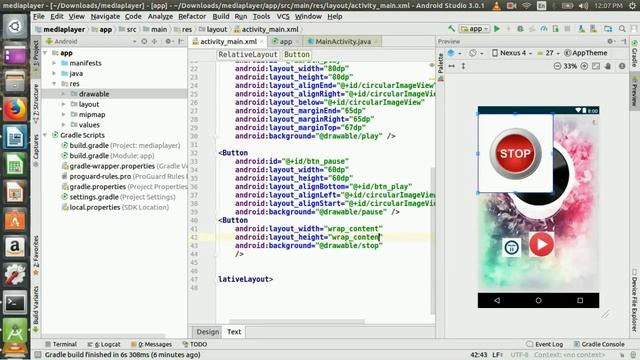Open the Firefox launcher icon
640x360 pixels.
pyautogui.click(x=15, y=109)
